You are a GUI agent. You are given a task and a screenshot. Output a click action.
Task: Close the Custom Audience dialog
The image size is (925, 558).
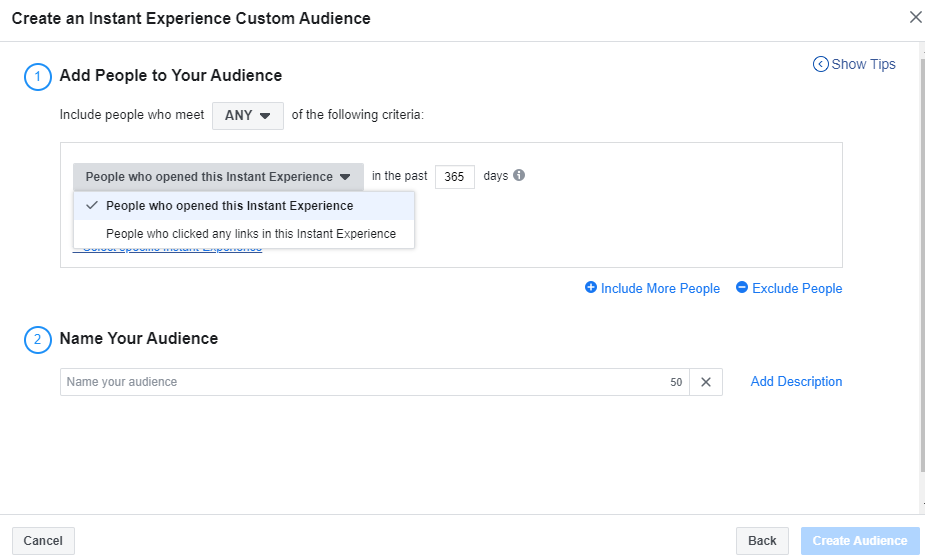pyautogui.click(x=914, y=17)
